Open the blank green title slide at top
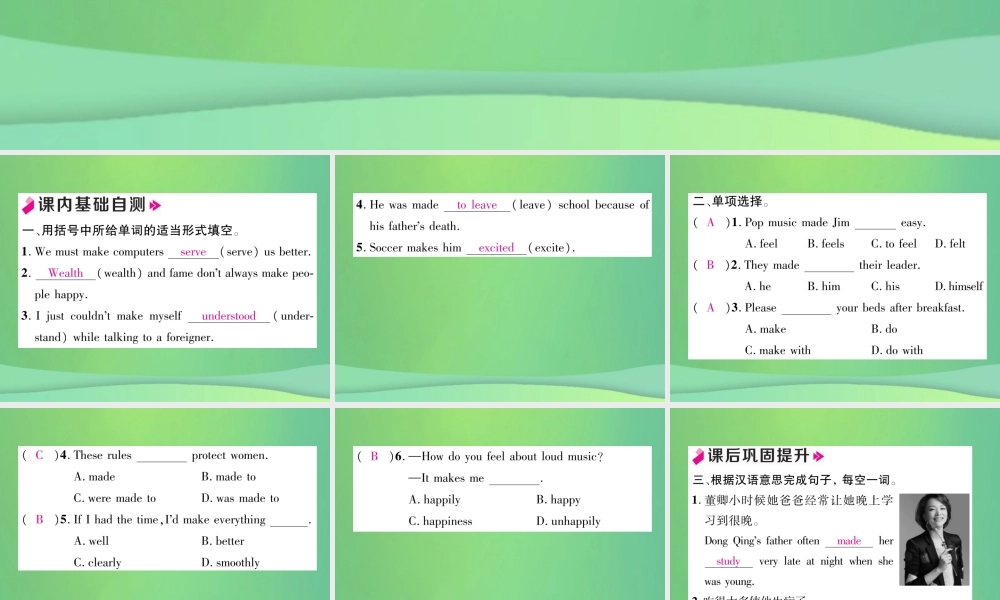Screen dimensions: 1000x600 coord(500,75)
